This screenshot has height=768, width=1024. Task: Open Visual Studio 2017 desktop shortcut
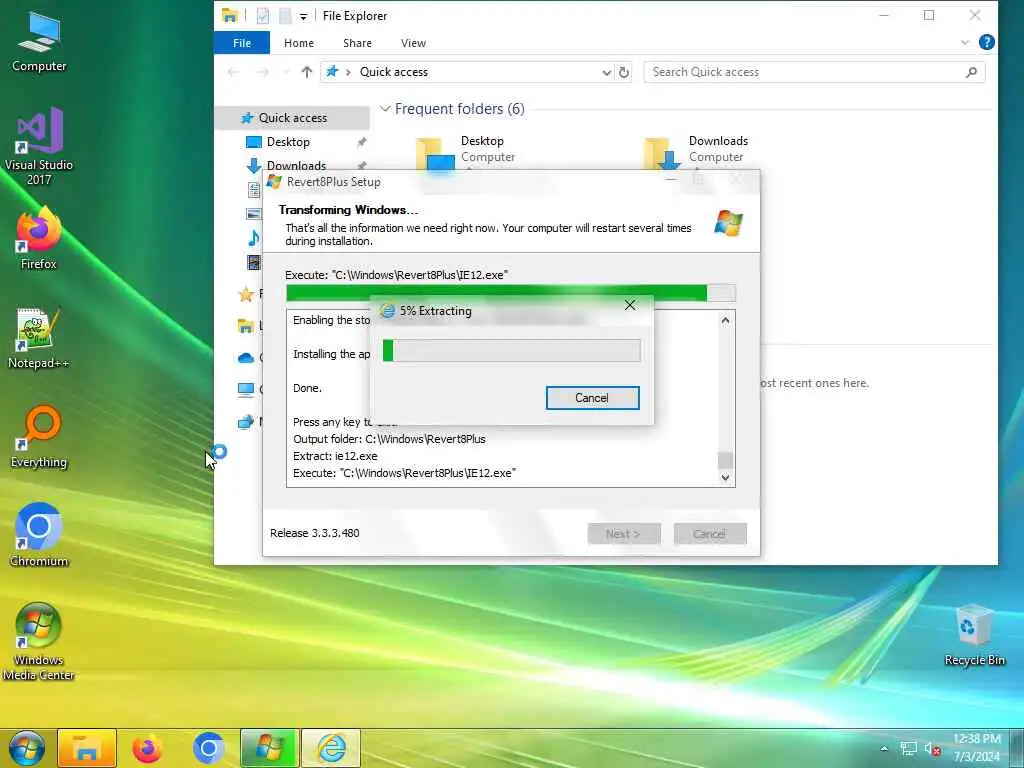39,146
